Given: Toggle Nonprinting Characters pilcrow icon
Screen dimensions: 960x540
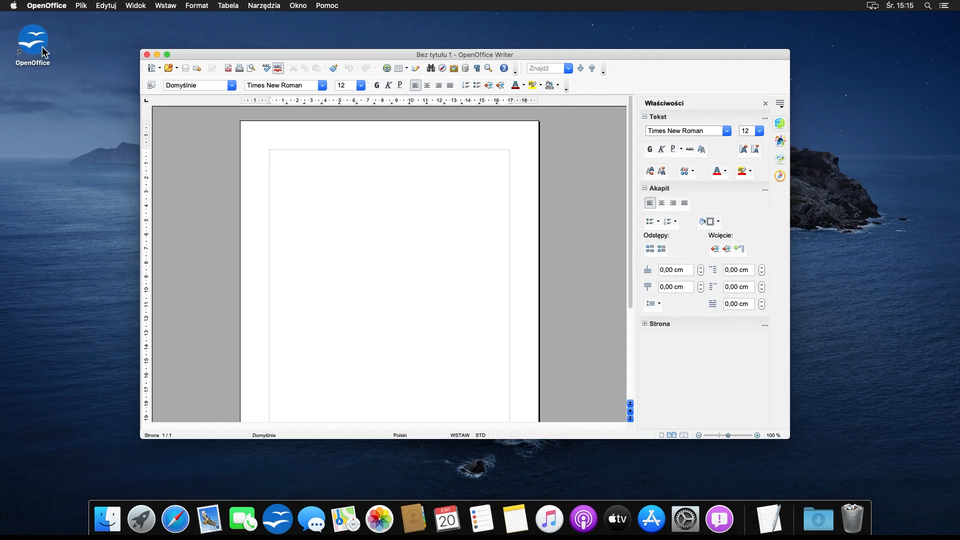Looking at the screenshot, I should click(476, 68).
